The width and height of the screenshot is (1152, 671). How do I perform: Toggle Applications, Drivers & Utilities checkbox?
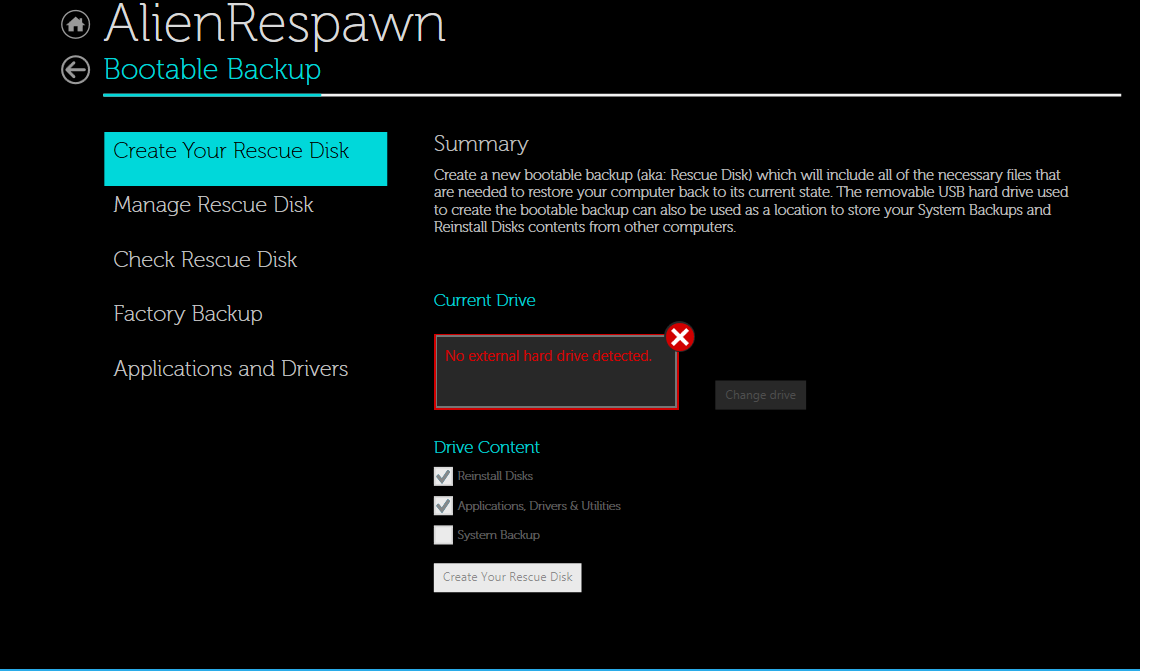pyautogui.click(x=443, y=506)
